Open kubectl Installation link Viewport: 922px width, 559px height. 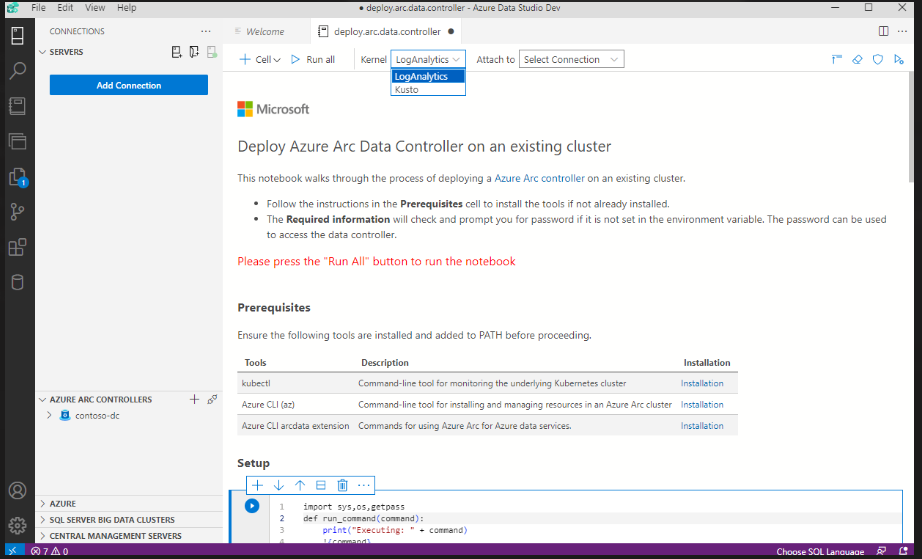(x=702, y=383)
